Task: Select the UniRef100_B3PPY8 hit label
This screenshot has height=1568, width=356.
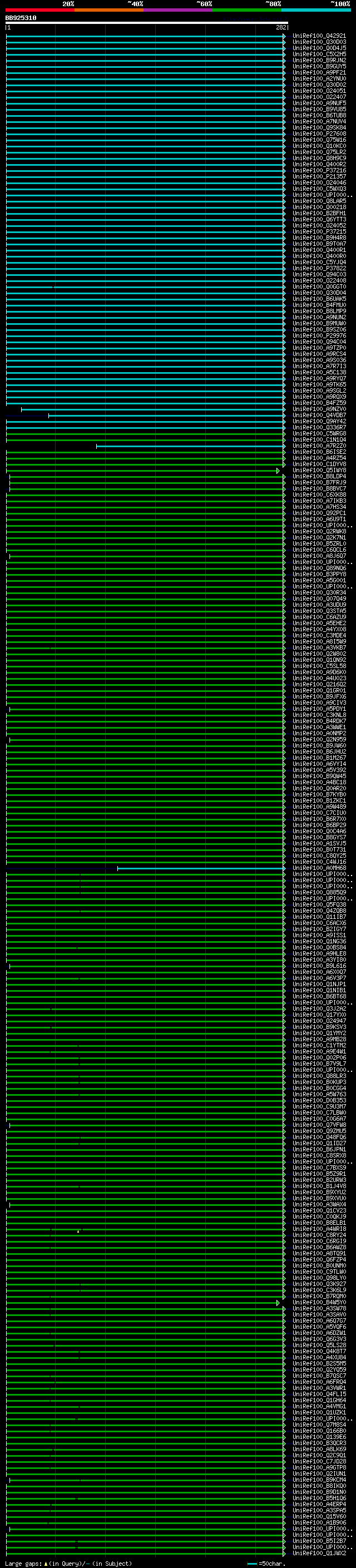Action: 319,574
